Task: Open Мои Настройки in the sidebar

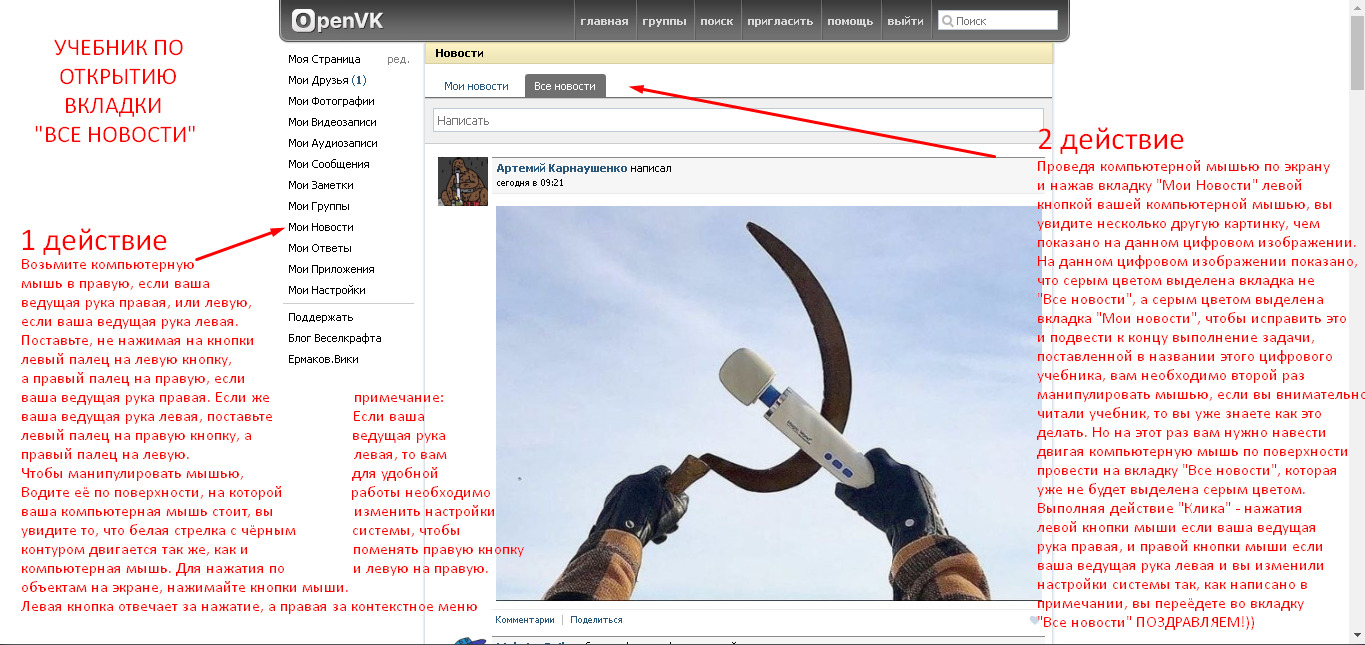Action: [327, 290]
